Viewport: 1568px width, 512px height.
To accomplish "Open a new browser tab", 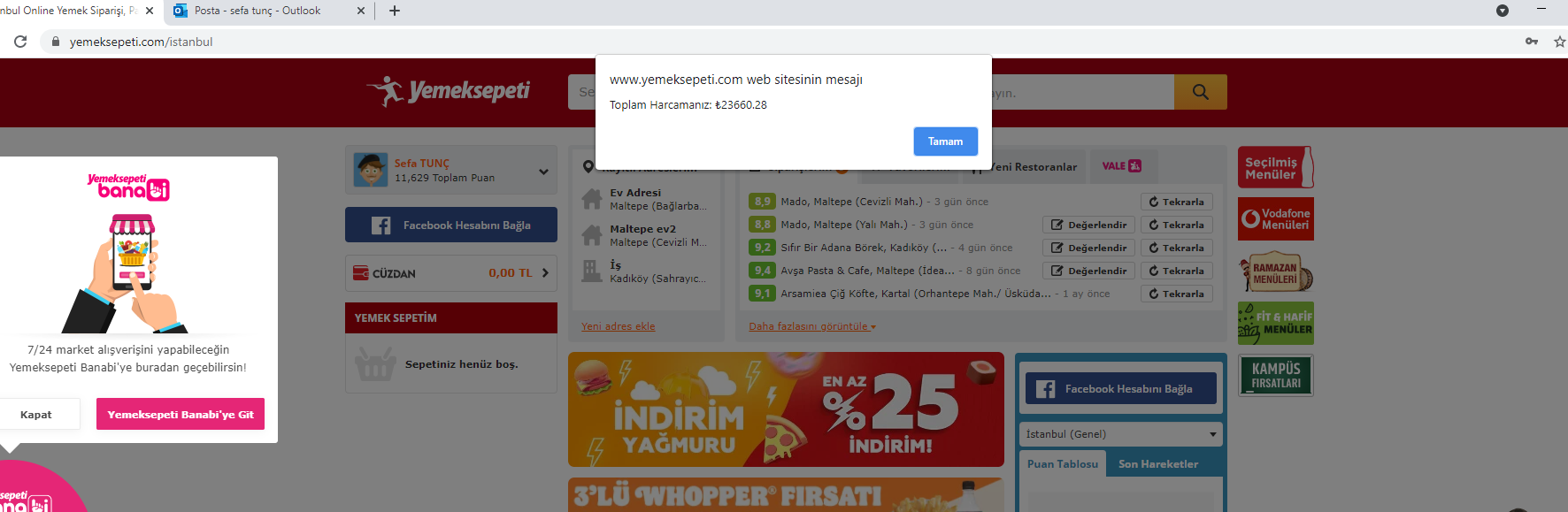I will pos(395,11).
